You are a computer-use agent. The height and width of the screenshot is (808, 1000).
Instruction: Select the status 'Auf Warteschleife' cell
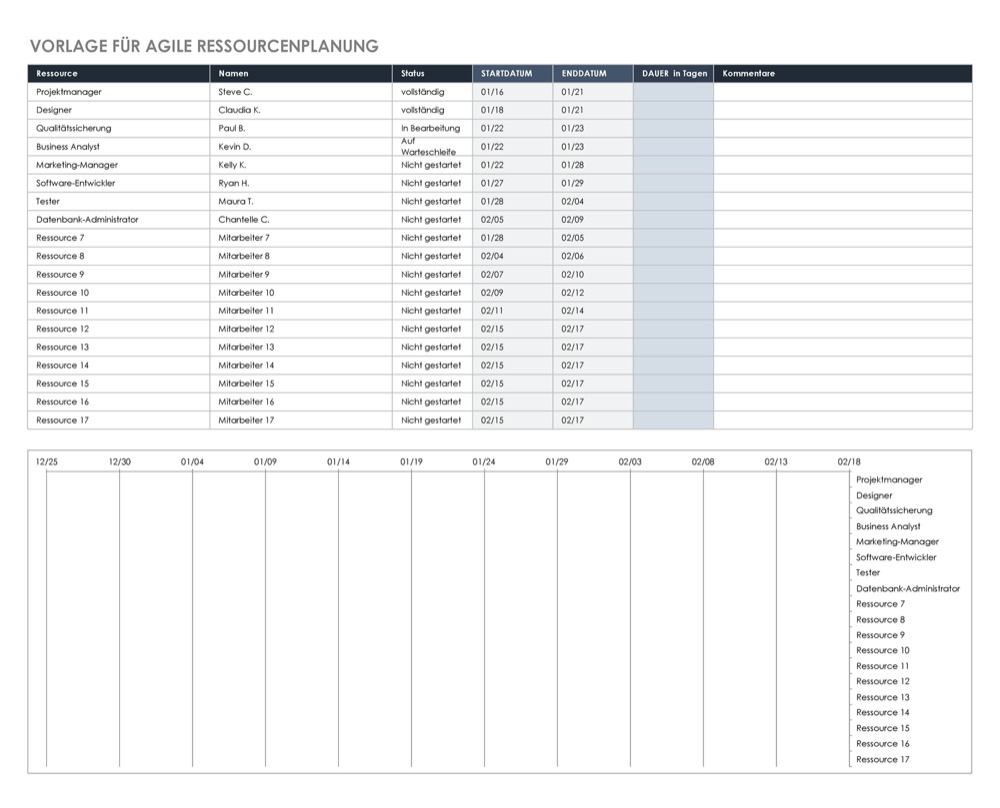point(432,147)
